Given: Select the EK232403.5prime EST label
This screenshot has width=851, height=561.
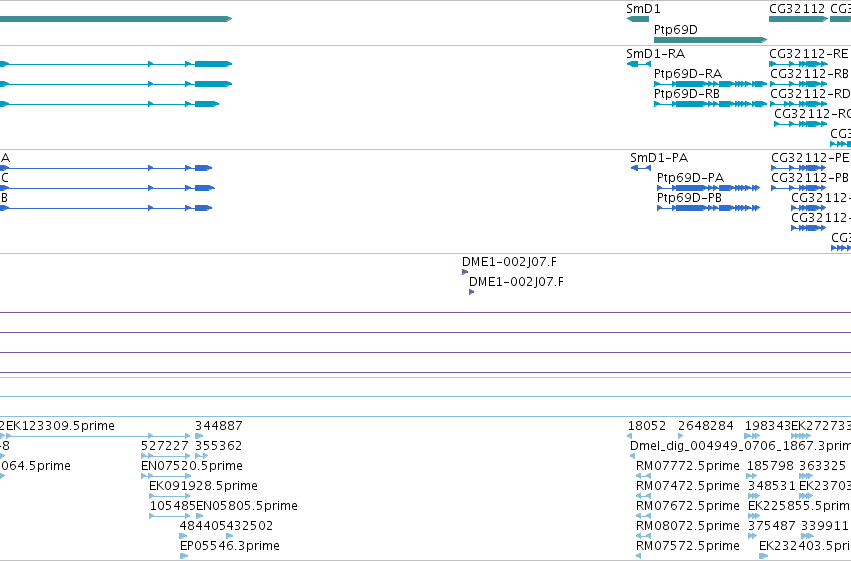Looking at the screenshot, I should coord(805,546).
